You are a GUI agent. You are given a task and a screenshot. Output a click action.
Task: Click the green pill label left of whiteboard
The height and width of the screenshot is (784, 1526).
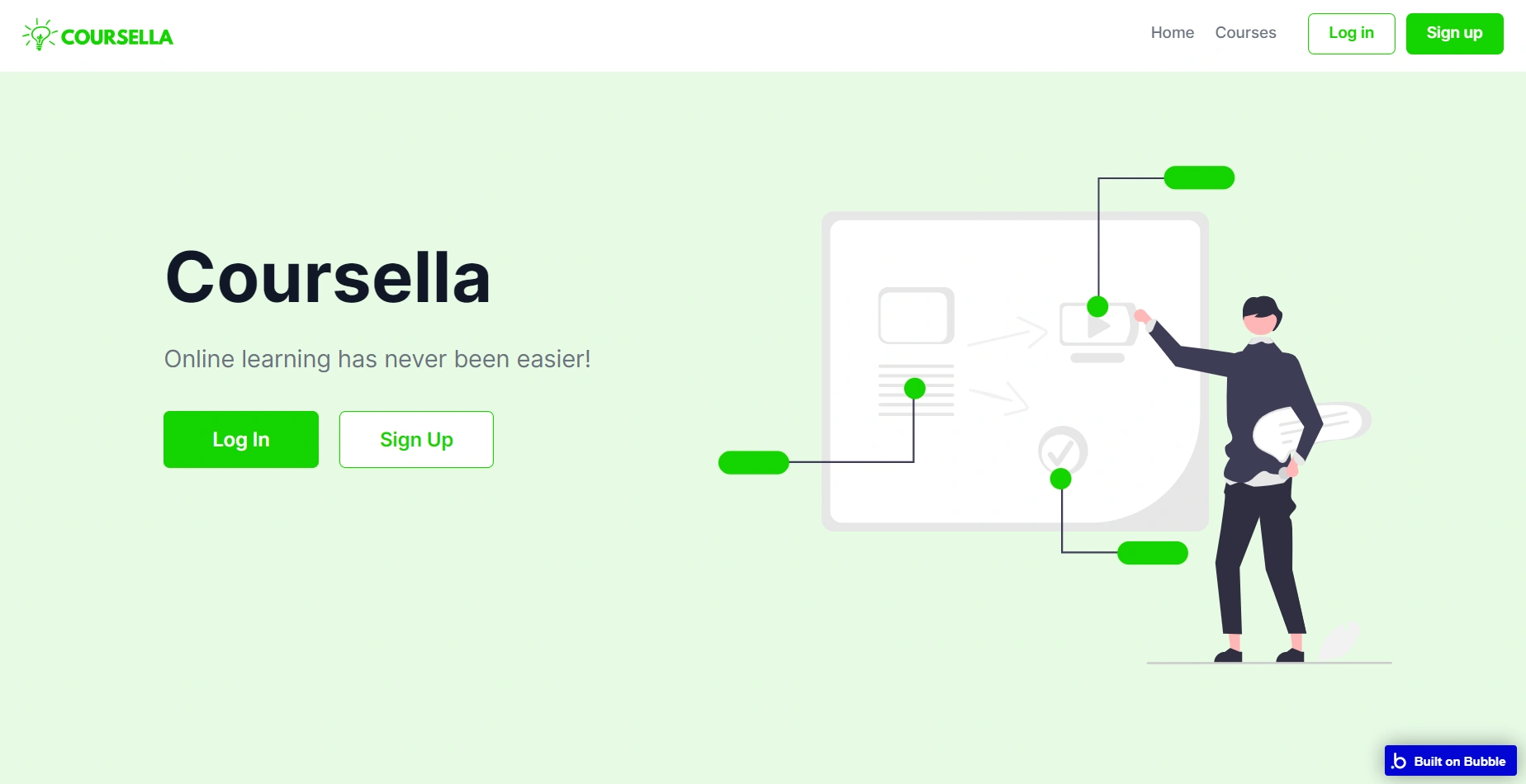pyautogui.click(x=753, y=462)
